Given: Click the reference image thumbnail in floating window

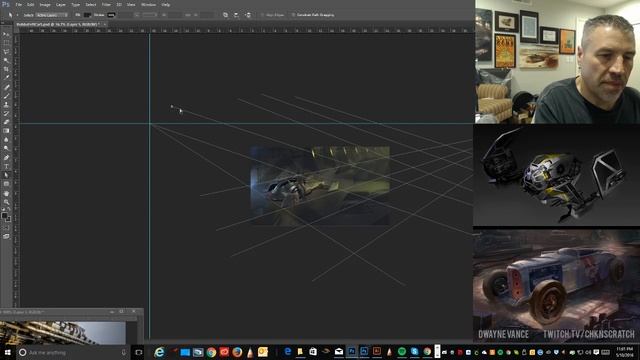Looking at the screenshot, I should tap(63, 333).
